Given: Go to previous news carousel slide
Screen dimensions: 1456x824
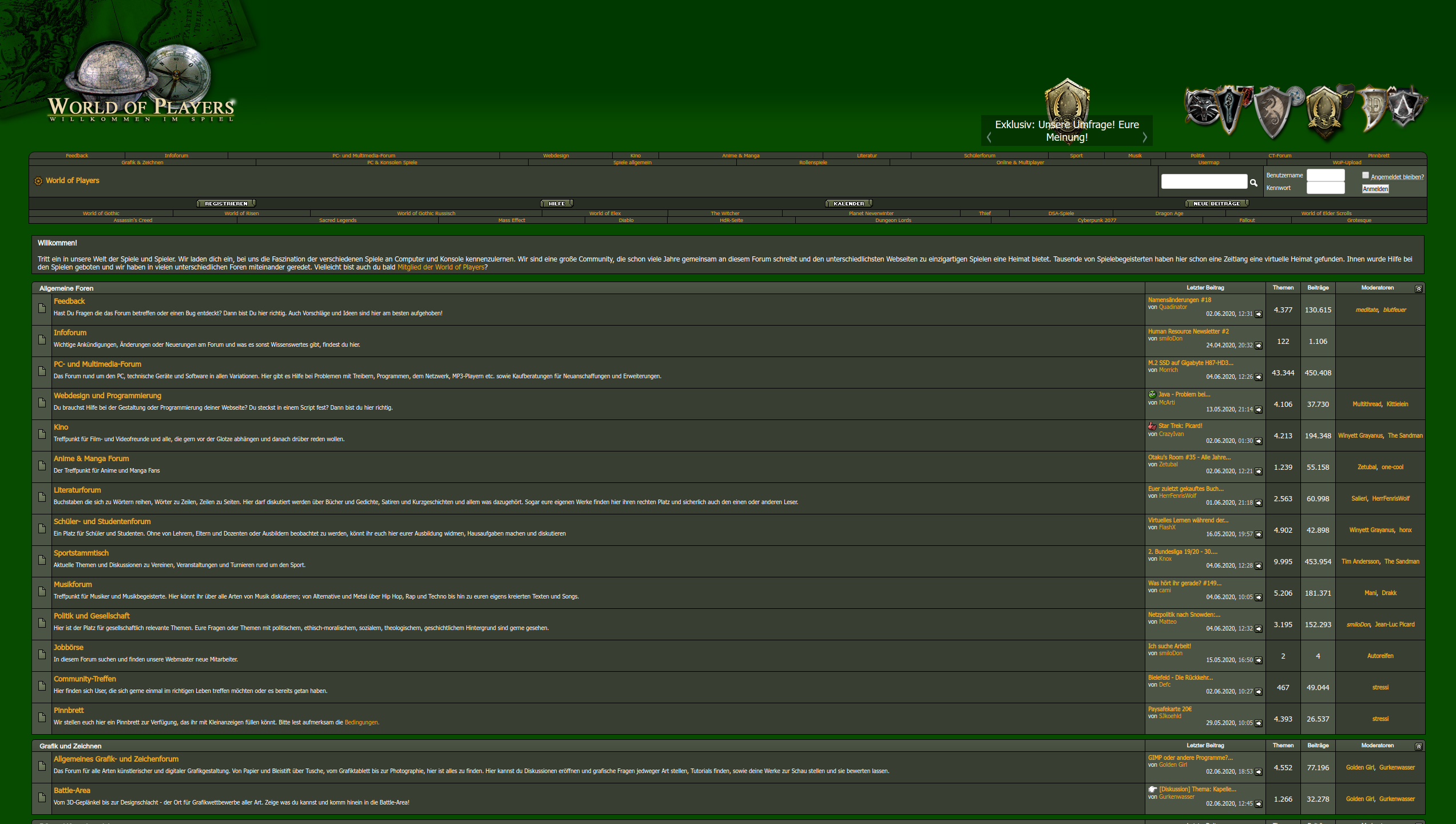Looking at the screenshot, I should pos(989,137).
